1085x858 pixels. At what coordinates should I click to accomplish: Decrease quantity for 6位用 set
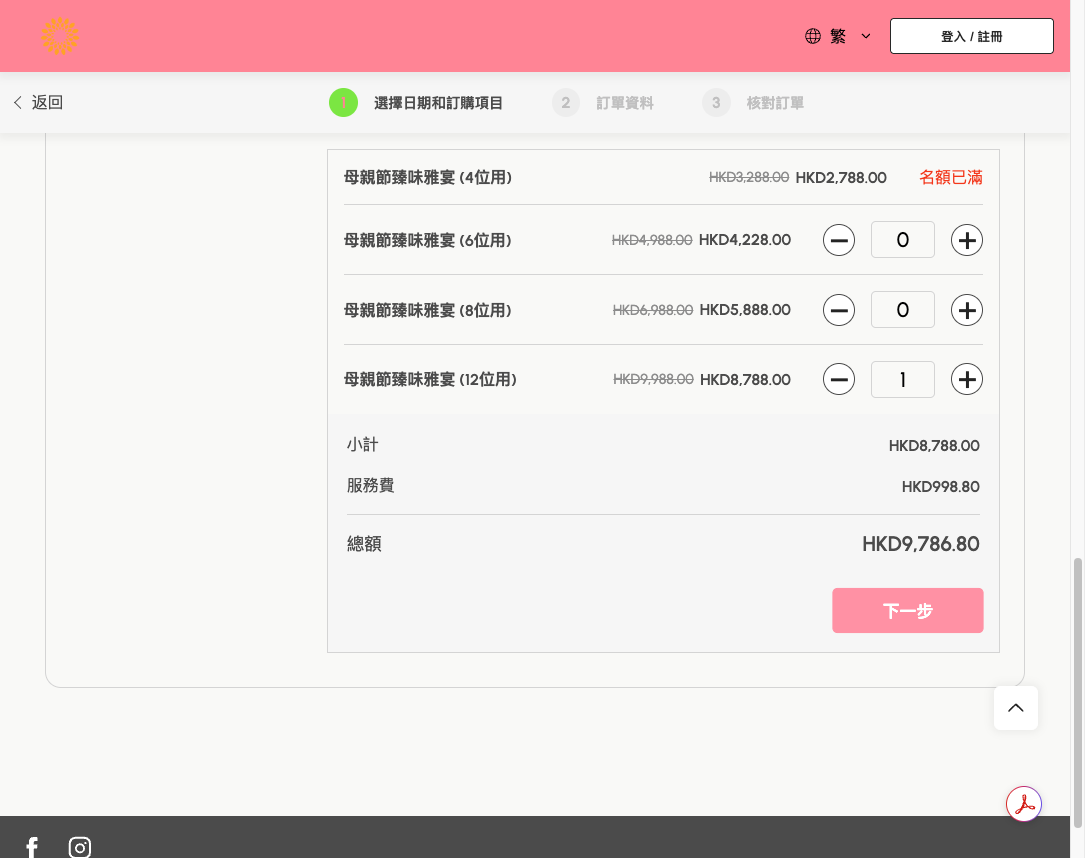pos(839,240)
